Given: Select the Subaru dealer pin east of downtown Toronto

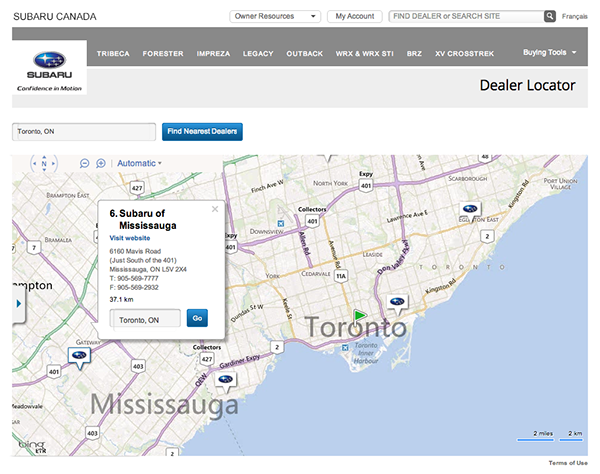Looking at the screenshot, I should [397, 303].
